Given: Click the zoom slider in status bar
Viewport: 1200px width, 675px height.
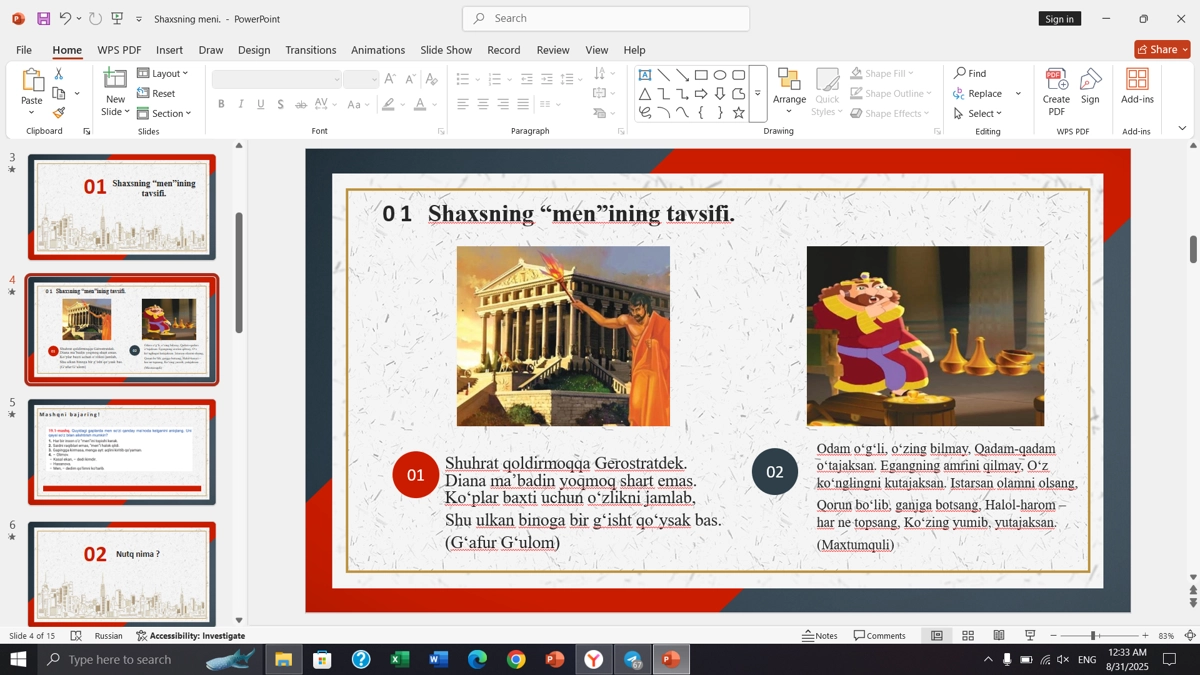Looking at the screenshot, I should (1095, 636).
